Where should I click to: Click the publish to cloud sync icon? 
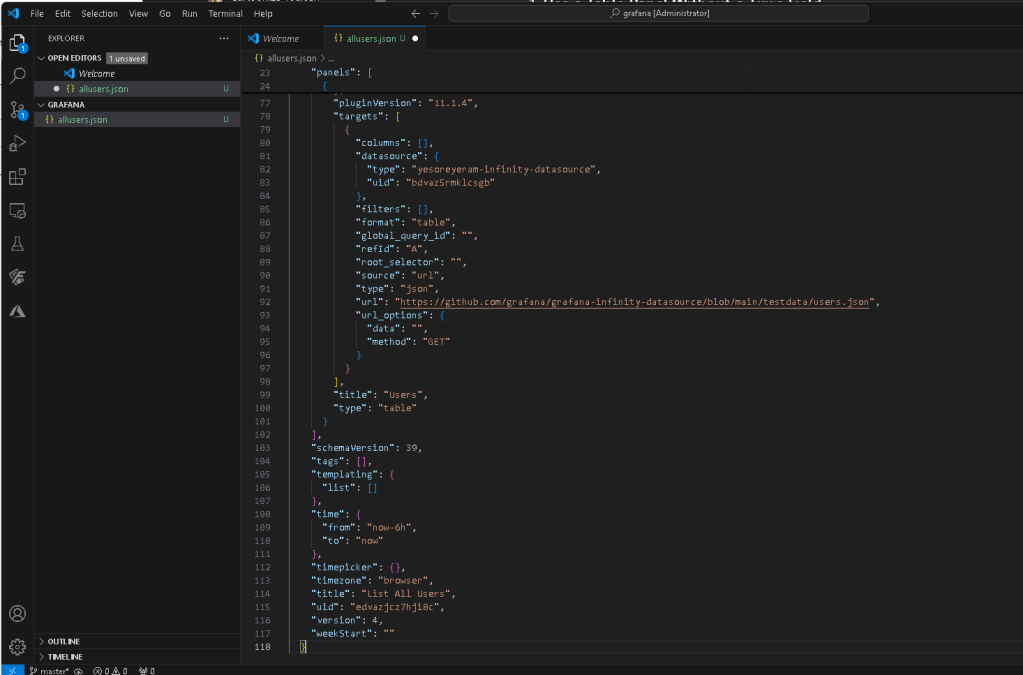78,670
